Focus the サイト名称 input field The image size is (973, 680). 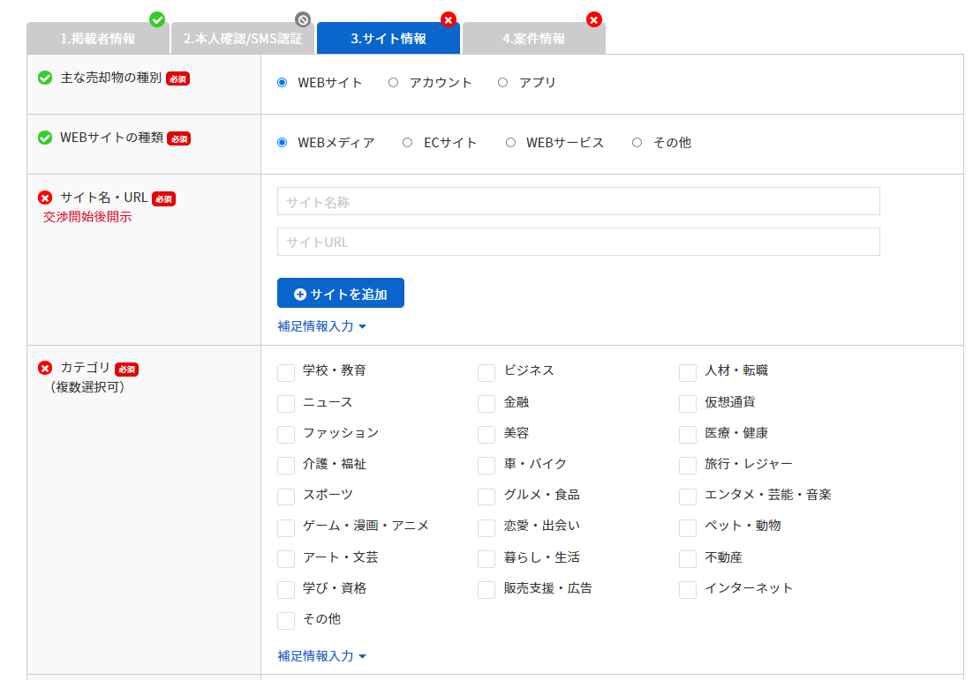coord(578,202)
